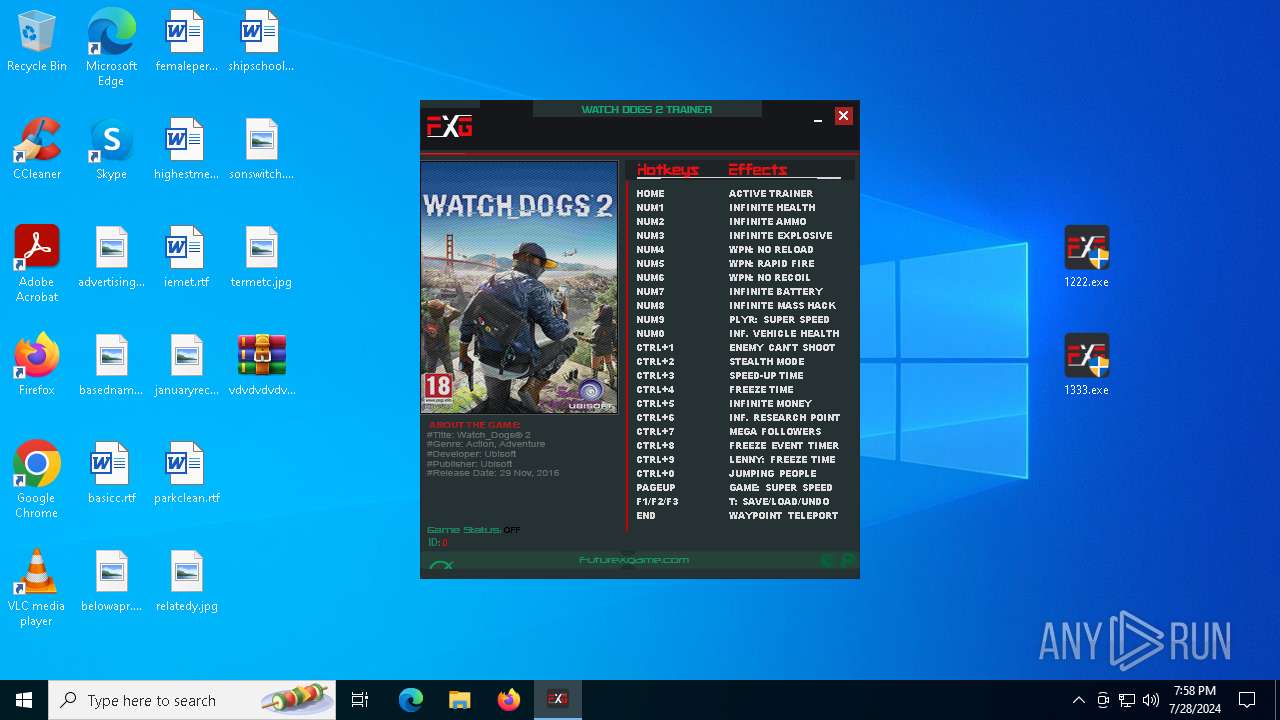Click the INFINITE MONEY entry

[x=771, y=404]
